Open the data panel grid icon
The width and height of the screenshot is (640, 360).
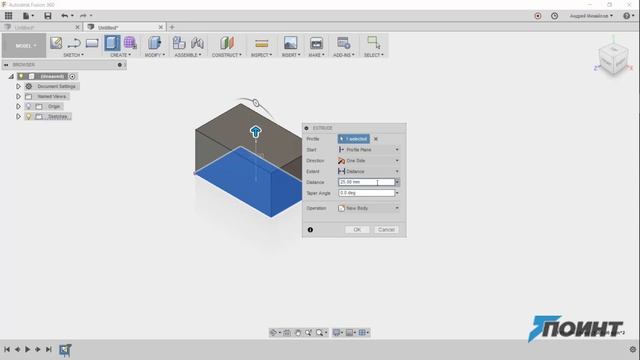[8, 16]
